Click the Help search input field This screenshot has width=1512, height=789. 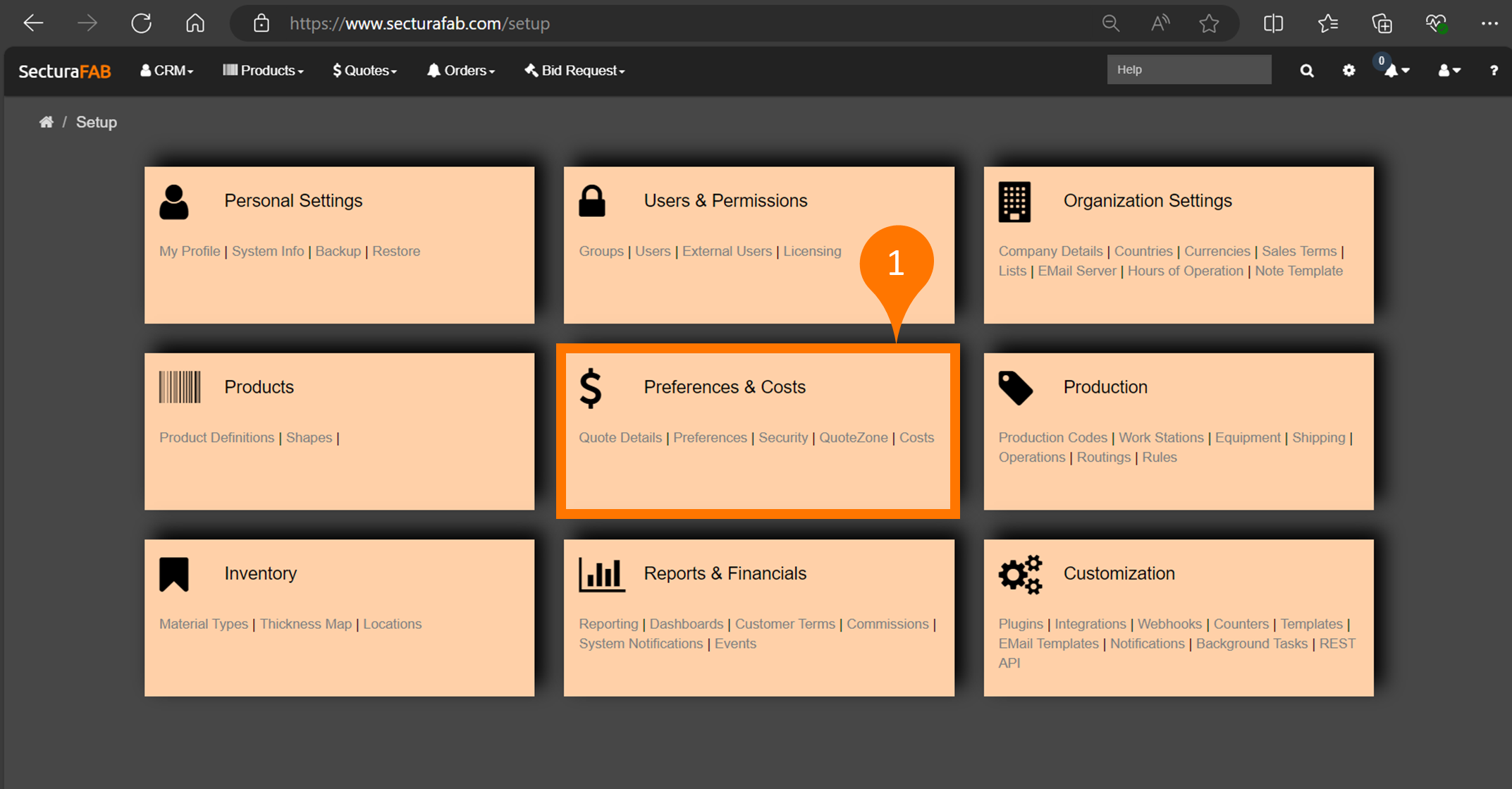click(1188, 70)
